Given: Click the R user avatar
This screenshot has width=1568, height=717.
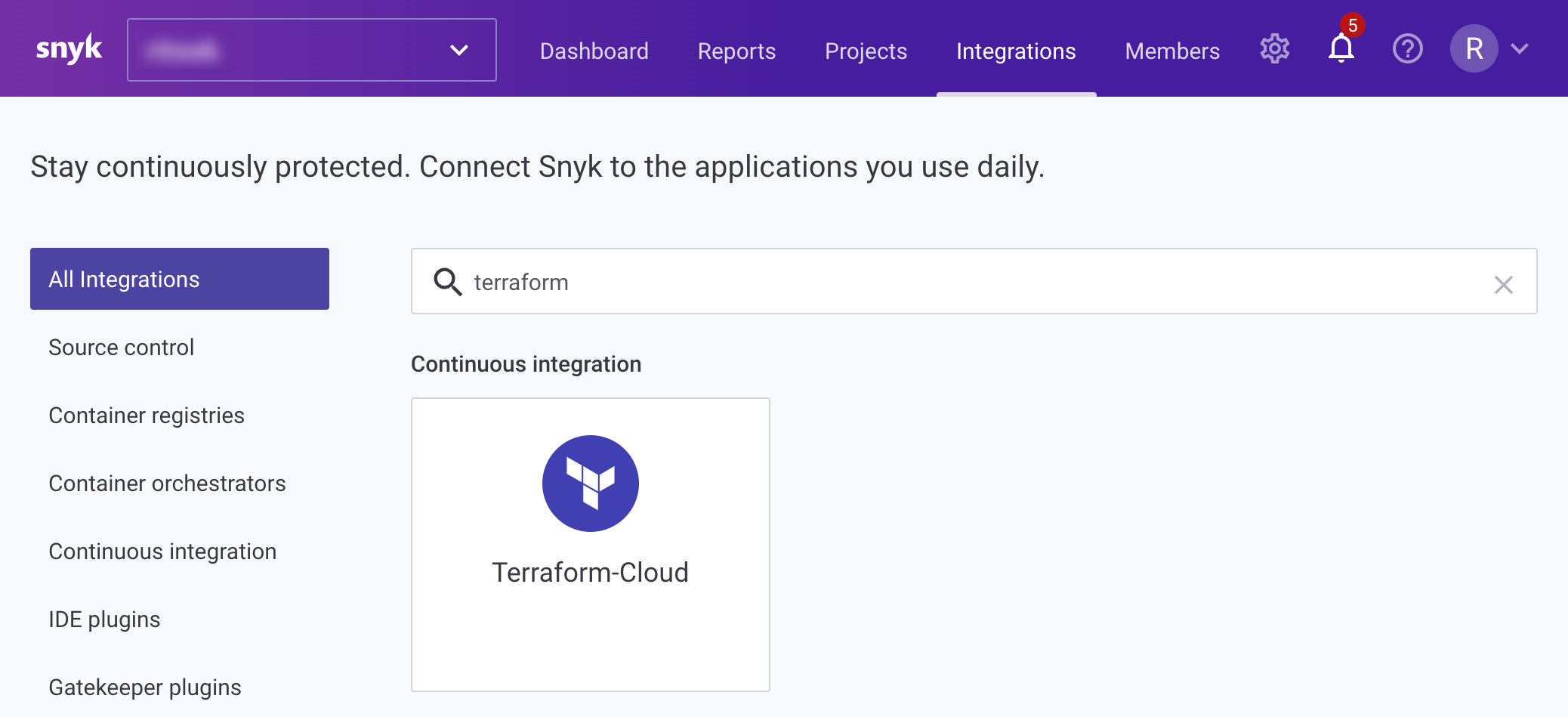Looking at the screenshot, I should [x=1474, y=48].
